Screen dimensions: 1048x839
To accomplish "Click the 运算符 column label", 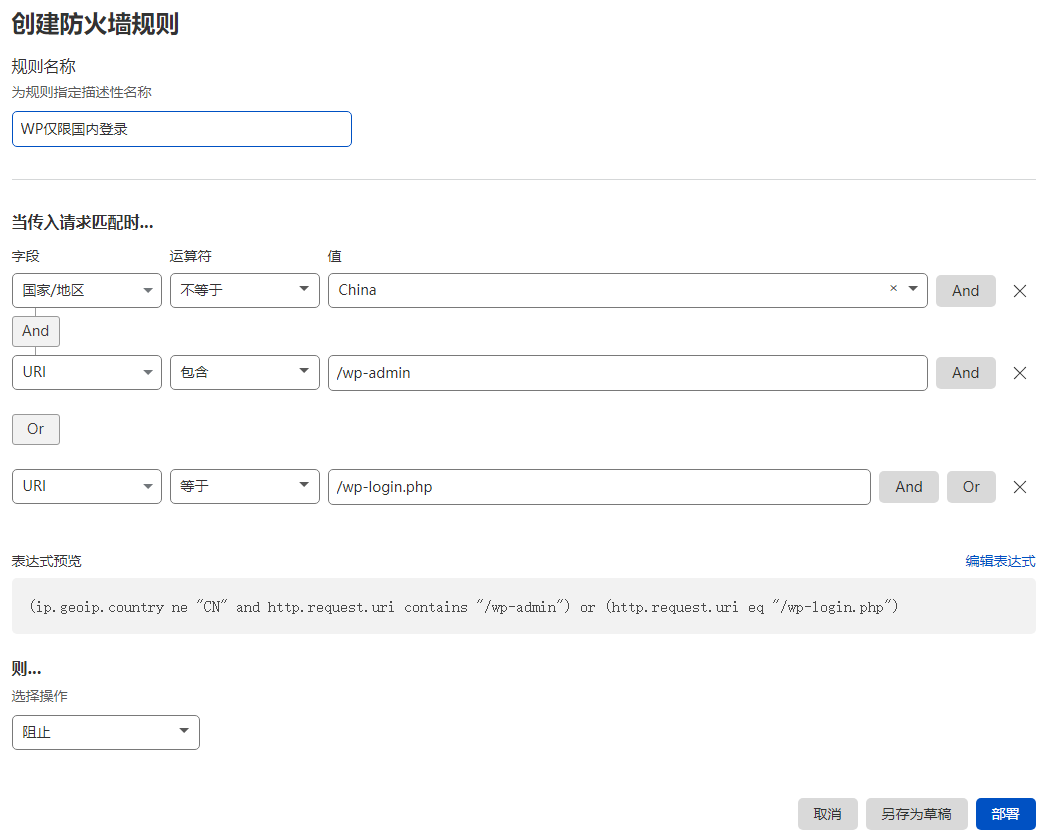I will (190, 256).
